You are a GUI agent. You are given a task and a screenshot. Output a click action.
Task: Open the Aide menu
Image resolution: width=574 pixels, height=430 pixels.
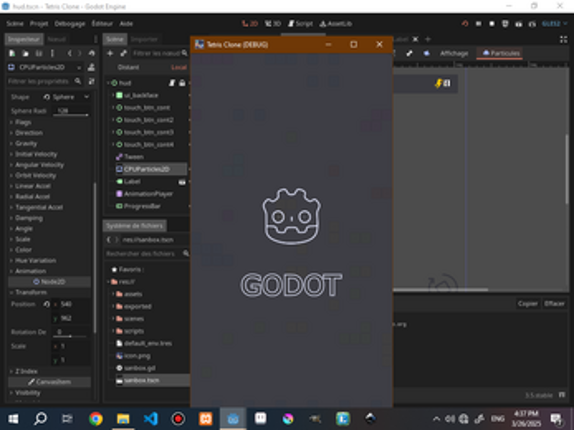126,24
